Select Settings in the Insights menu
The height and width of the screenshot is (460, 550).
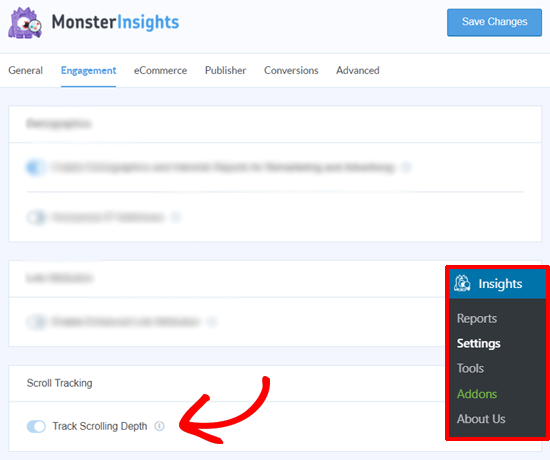tap(478, 344)
